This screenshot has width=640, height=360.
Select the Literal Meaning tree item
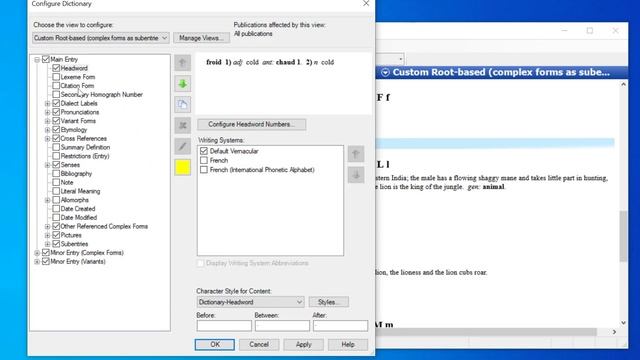pyautogui.click(x=80, y=191)
